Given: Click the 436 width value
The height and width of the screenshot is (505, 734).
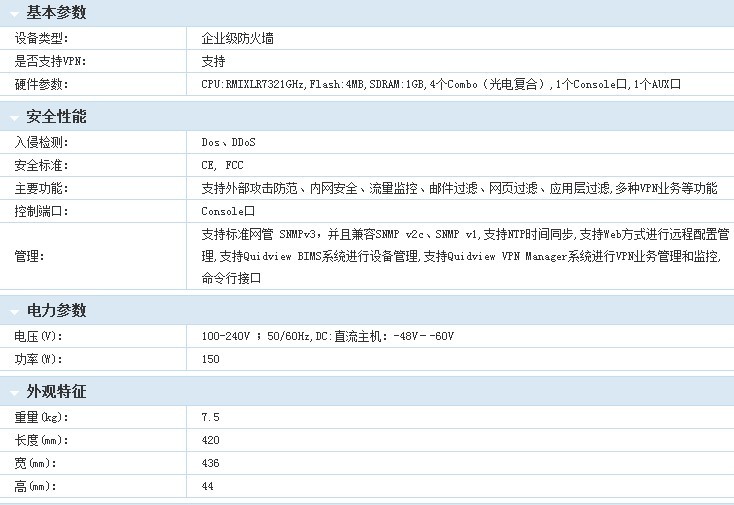Looking at the screenshot, I should click(210, 463).
